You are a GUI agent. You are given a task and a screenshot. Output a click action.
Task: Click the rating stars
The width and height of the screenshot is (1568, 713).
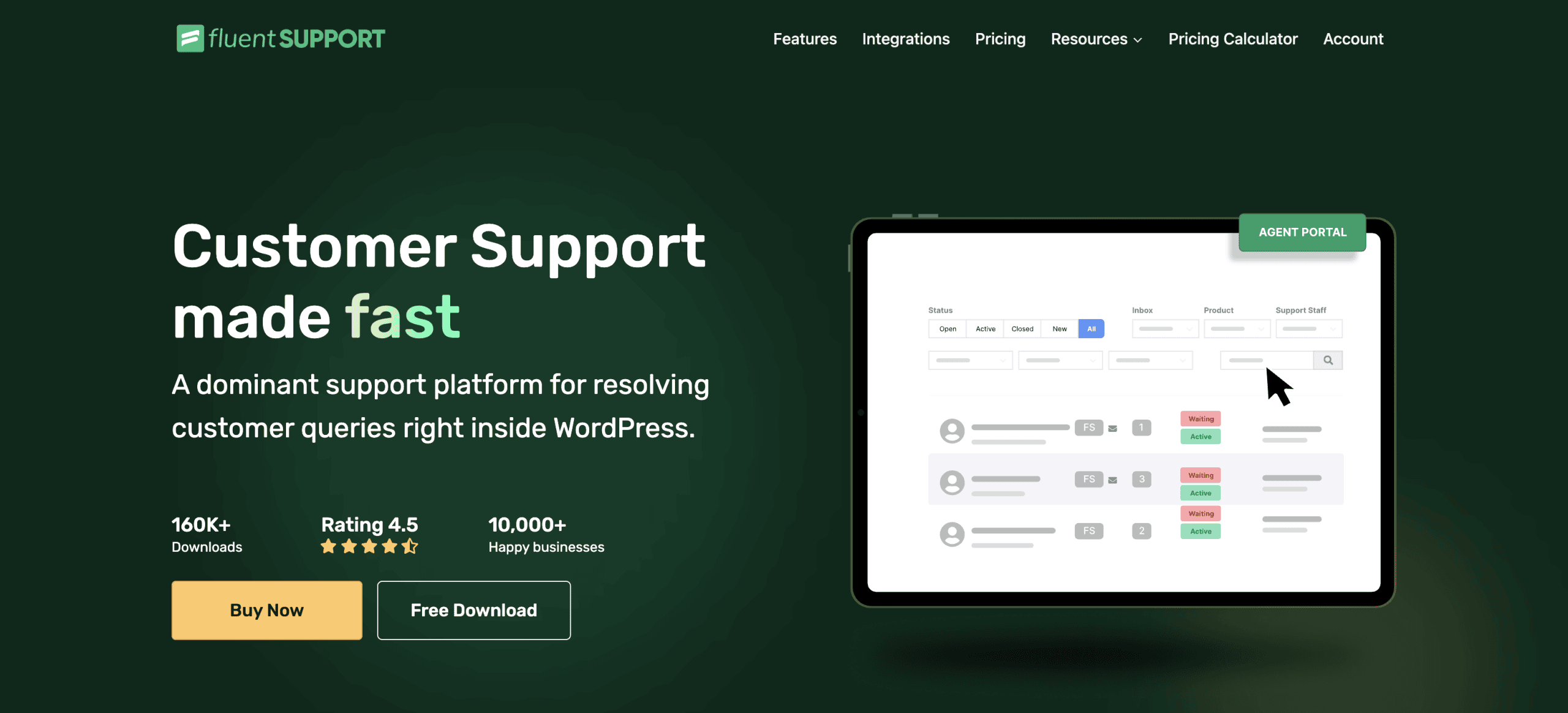coord(369,546)
